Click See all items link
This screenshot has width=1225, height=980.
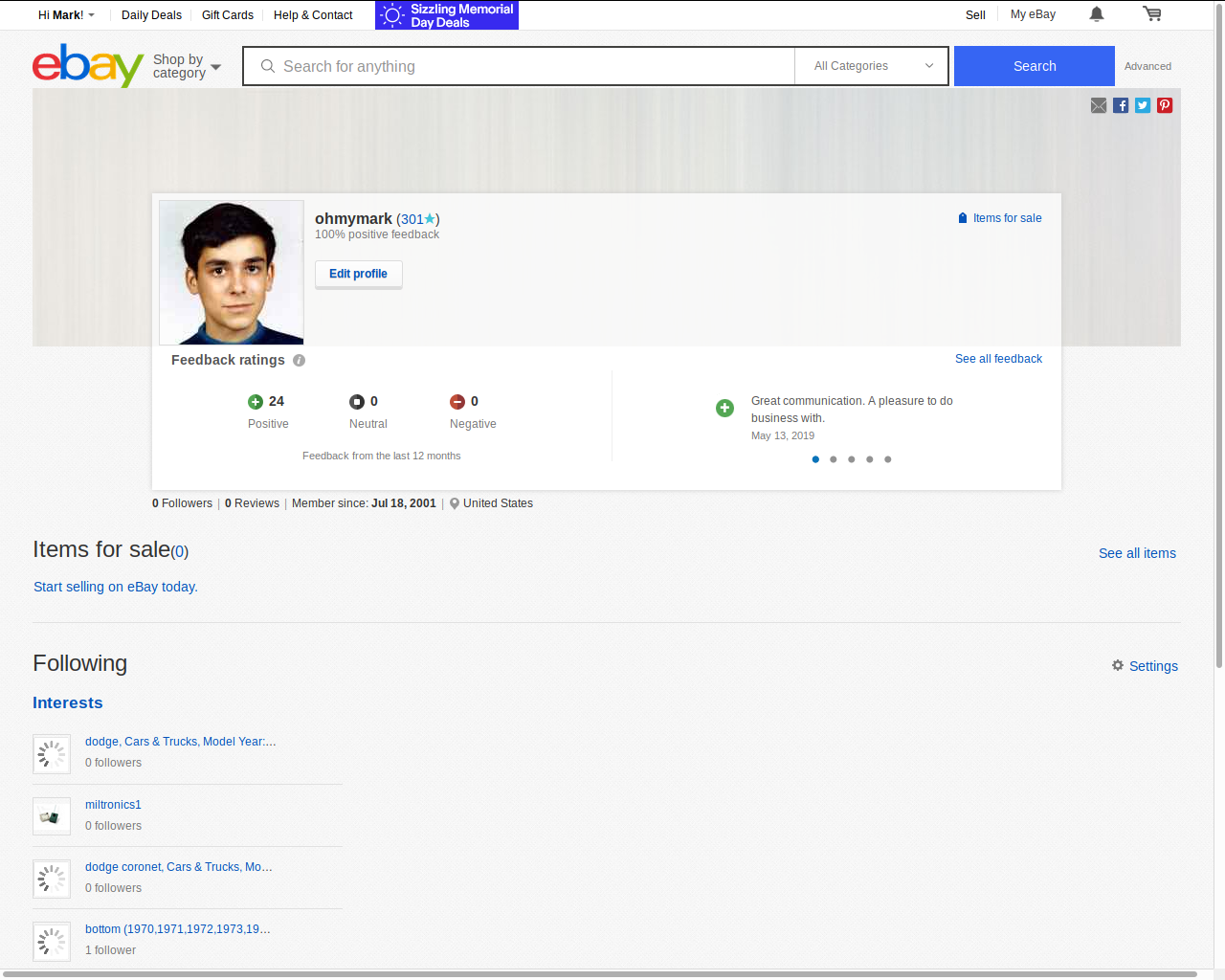[x=1137, y=553]
